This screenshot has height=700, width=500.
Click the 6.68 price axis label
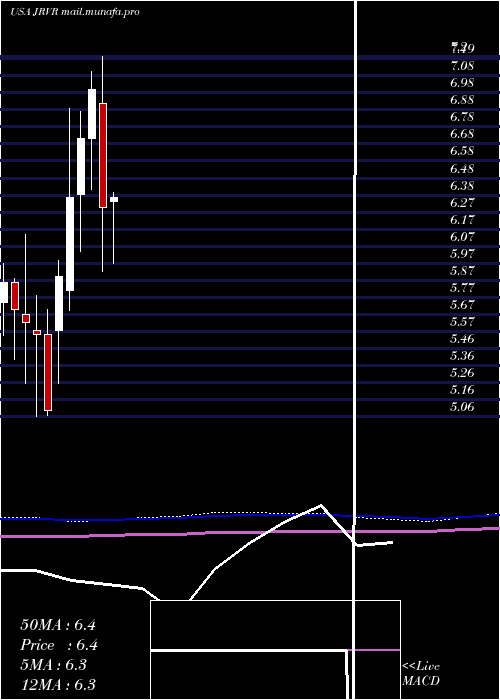coord(462,134)
